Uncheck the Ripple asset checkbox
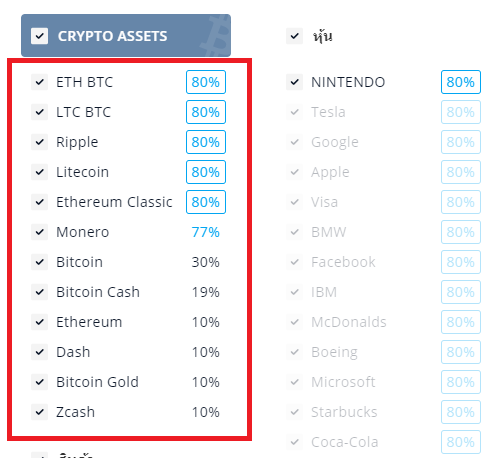This screenshot has width=501, height=458. tap(39, 142)
